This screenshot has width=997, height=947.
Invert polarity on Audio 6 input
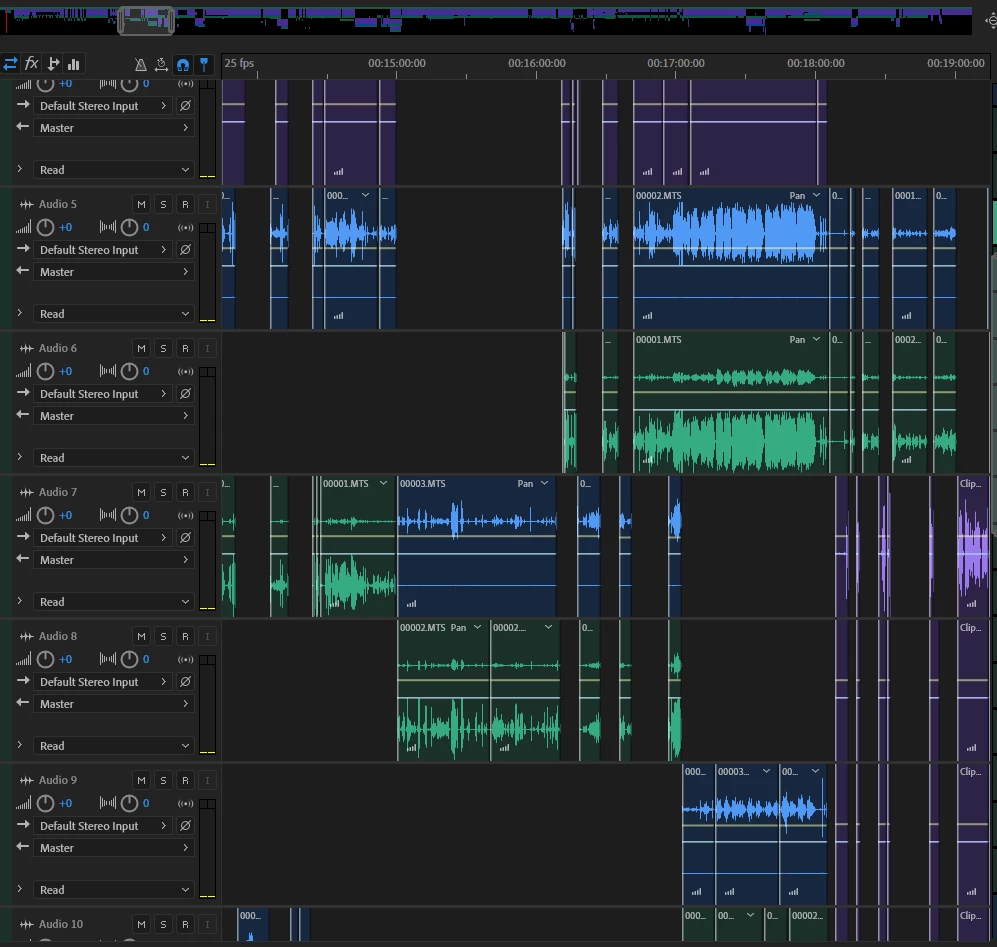[185, 394]
